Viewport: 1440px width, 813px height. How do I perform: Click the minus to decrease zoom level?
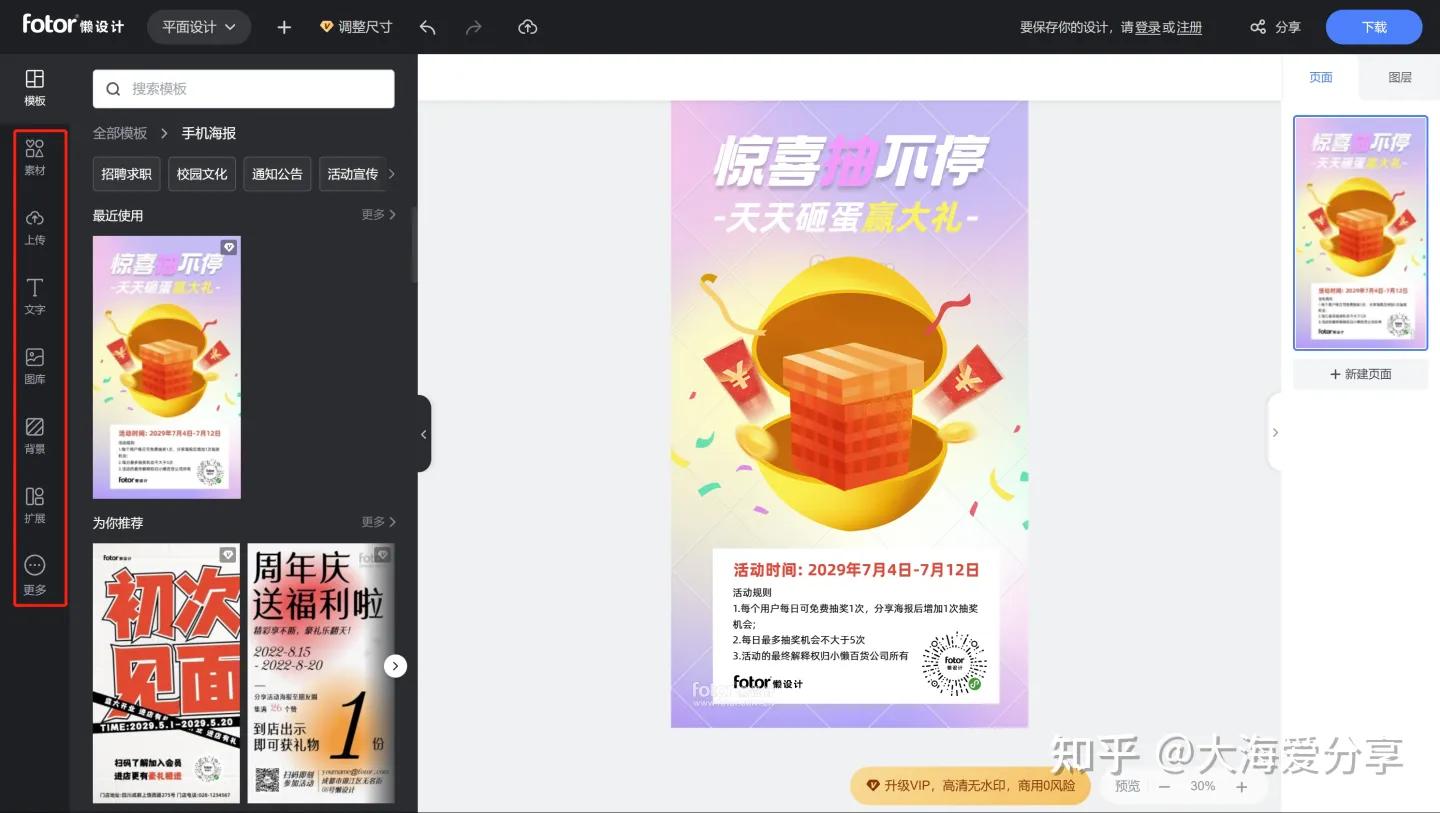[x=1163, y=786]
